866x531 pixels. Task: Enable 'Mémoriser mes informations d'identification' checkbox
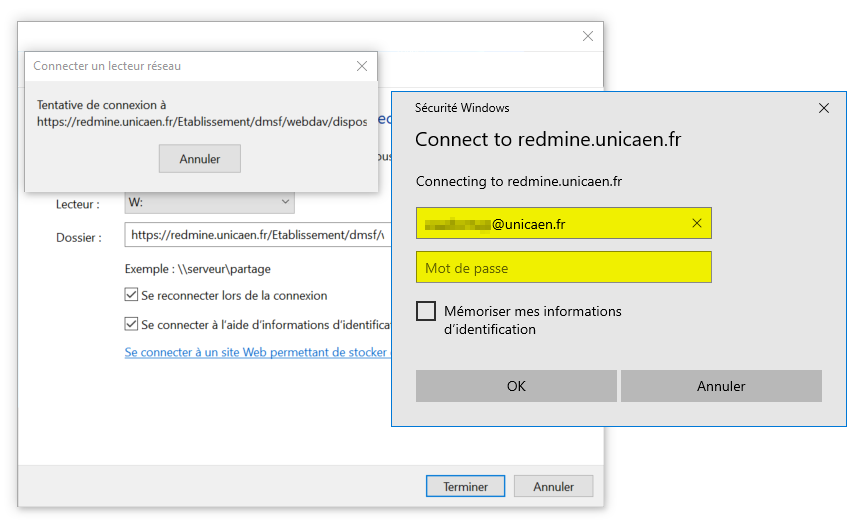coord(426,311)
